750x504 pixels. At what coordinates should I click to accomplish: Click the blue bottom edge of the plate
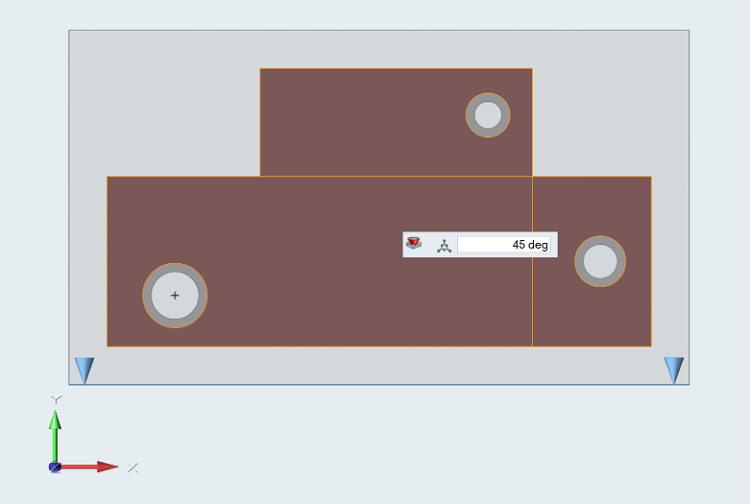pyautogui.click(x=379, y=384)
